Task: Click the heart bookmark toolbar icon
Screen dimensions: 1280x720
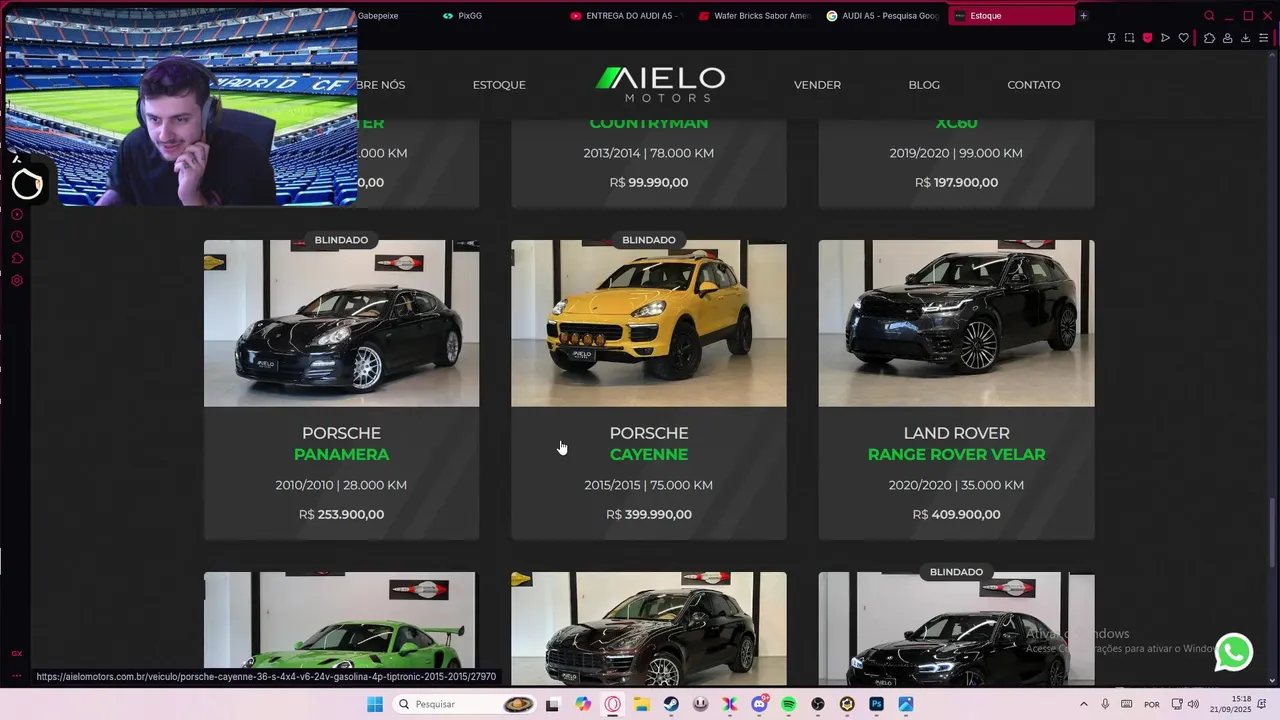Action: [1184, 38]
